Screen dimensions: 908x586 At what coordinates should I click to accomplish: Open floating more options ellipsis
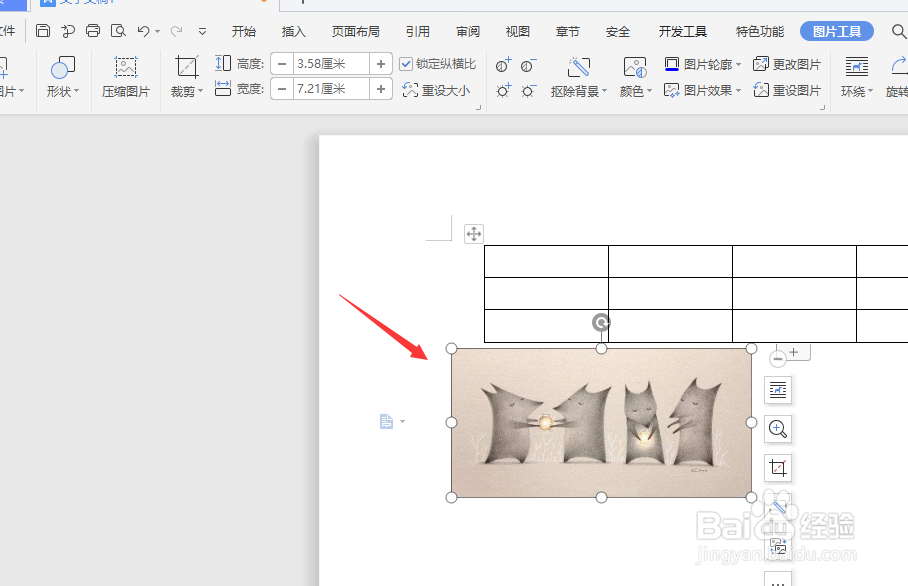[778, 580]
